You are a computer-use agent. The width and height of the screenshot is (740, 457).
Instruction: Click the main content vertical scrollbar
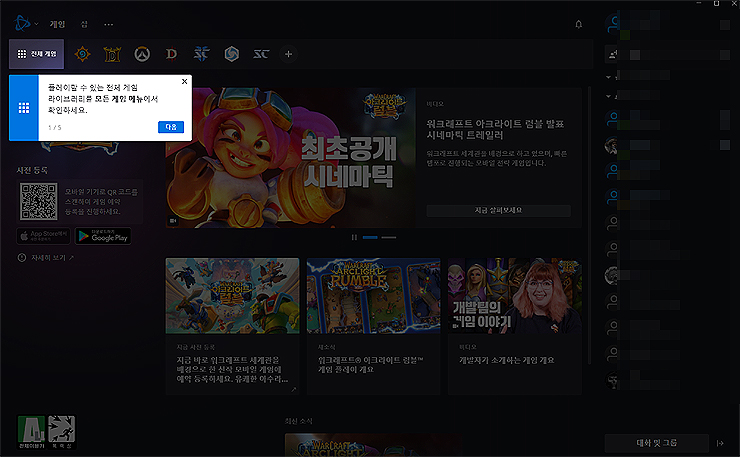[x=589, y=225]
